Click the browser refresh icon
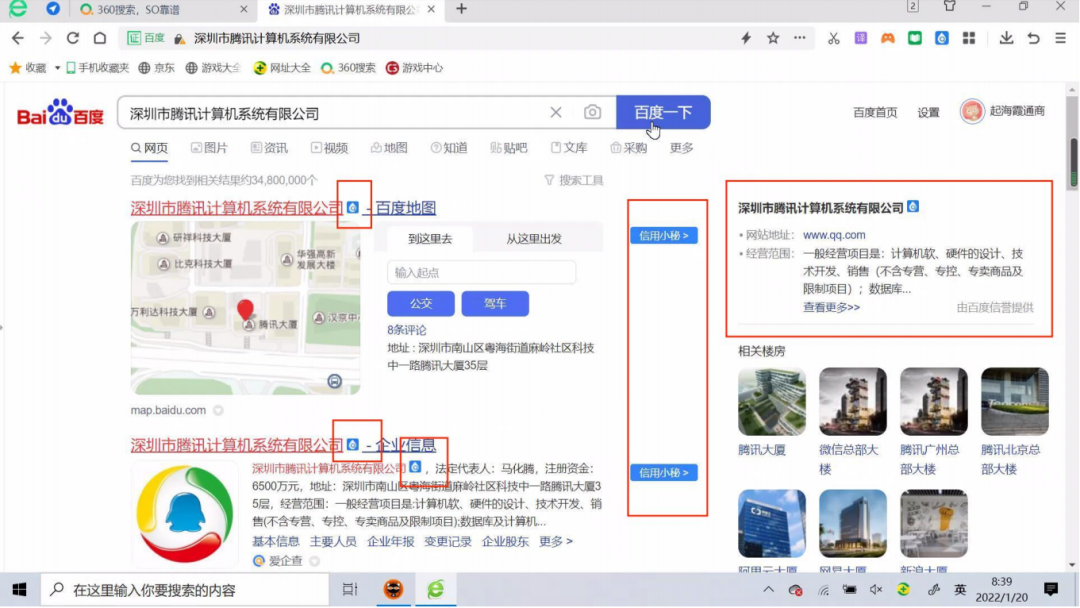 [x=73, y=38]
